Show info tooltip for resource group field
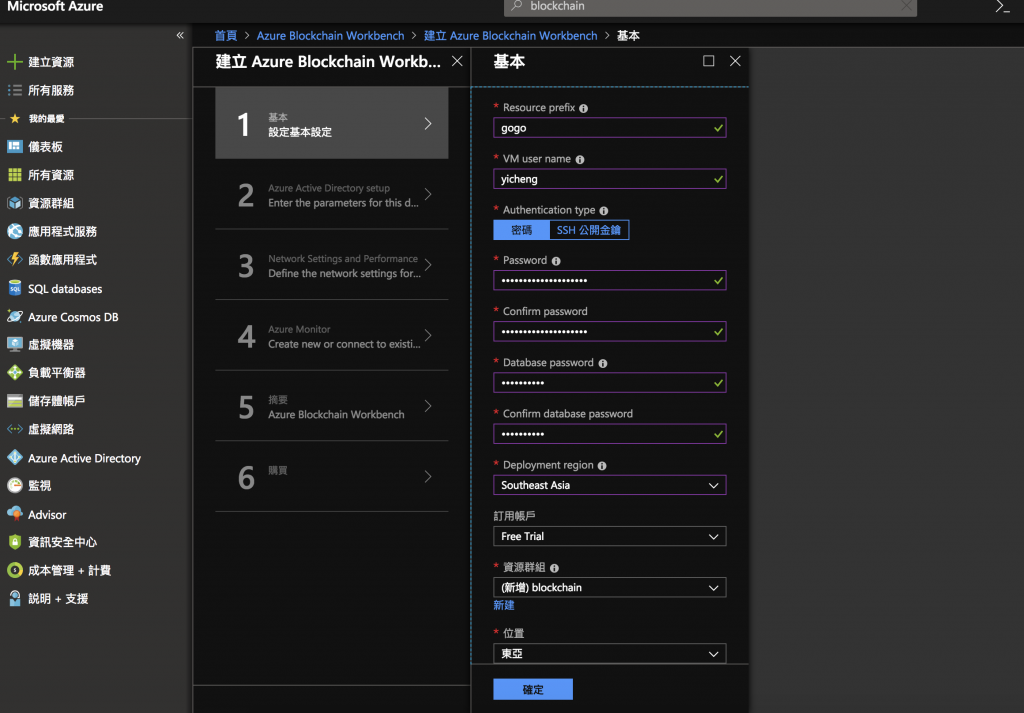This screenshot has height=713, width=1024. coord(554,568)
